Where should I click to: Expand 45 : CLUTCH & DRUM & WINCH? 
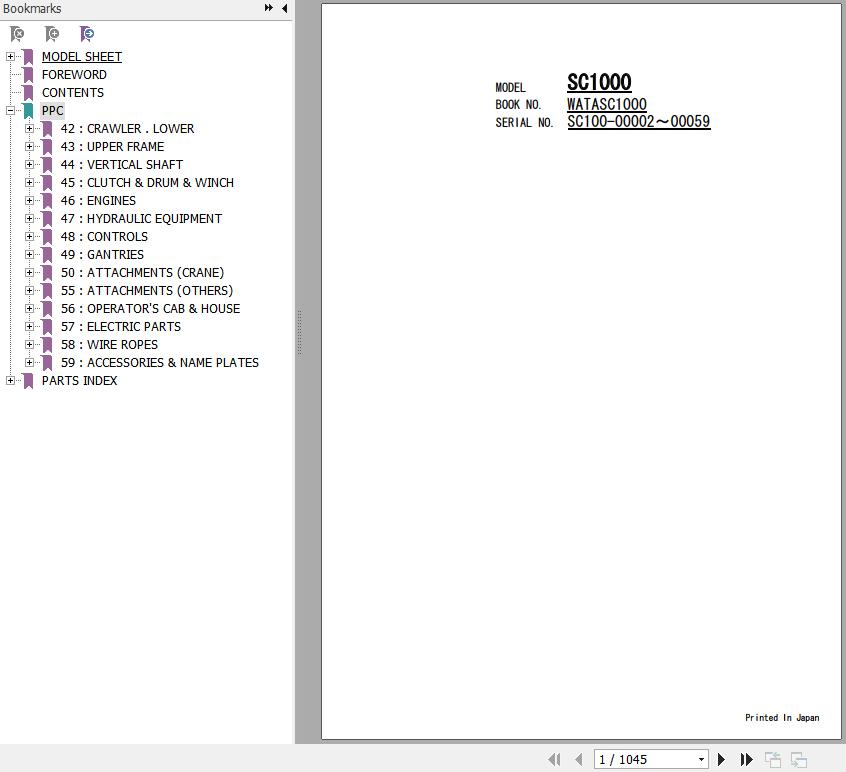[29, 182]
